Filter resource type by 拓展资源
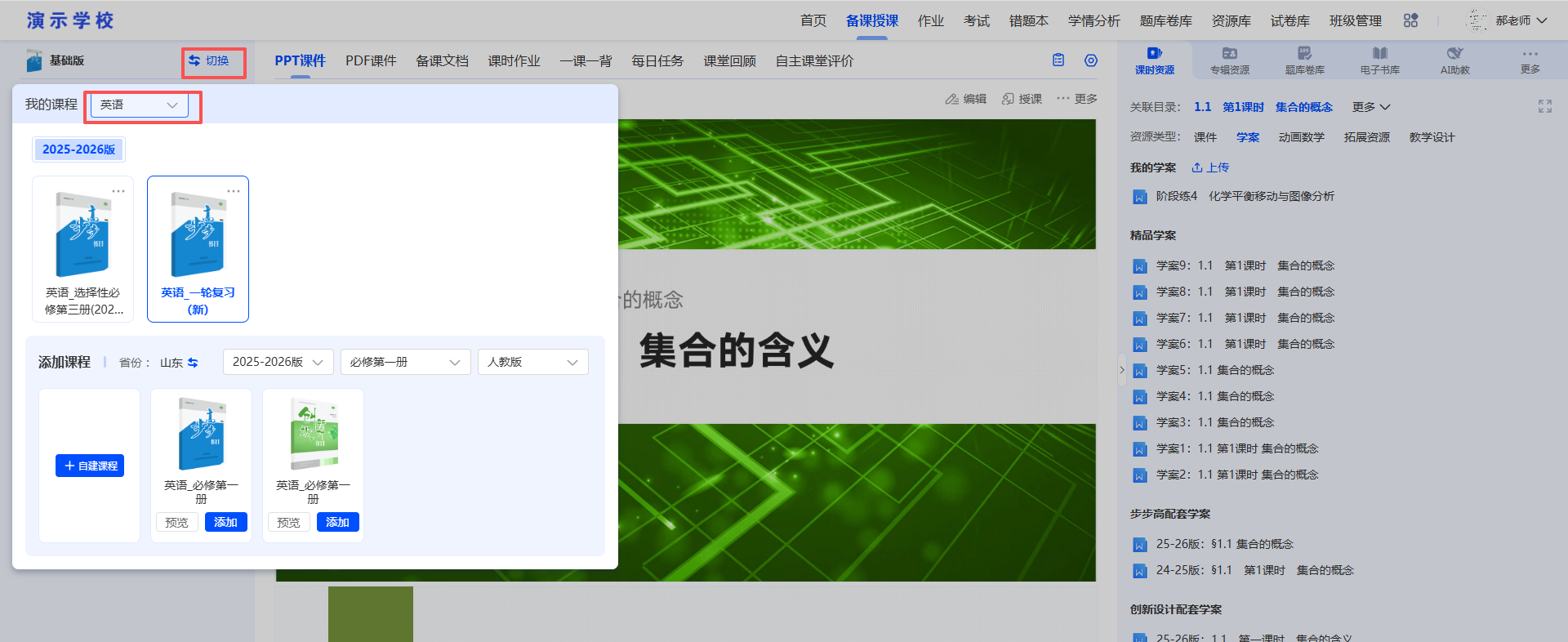 [1366, 137]
